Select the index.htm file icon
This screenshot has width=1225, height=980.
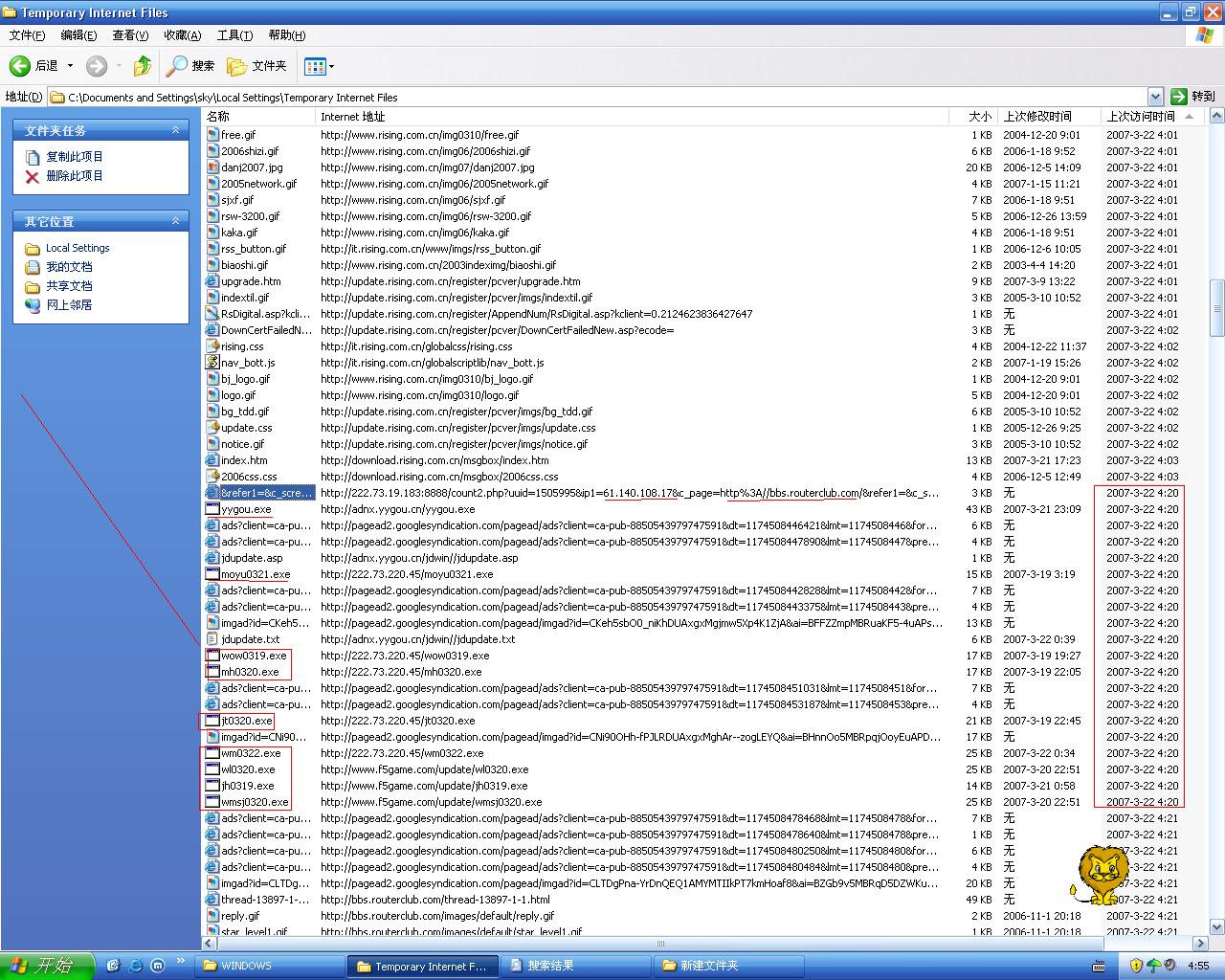213,460
